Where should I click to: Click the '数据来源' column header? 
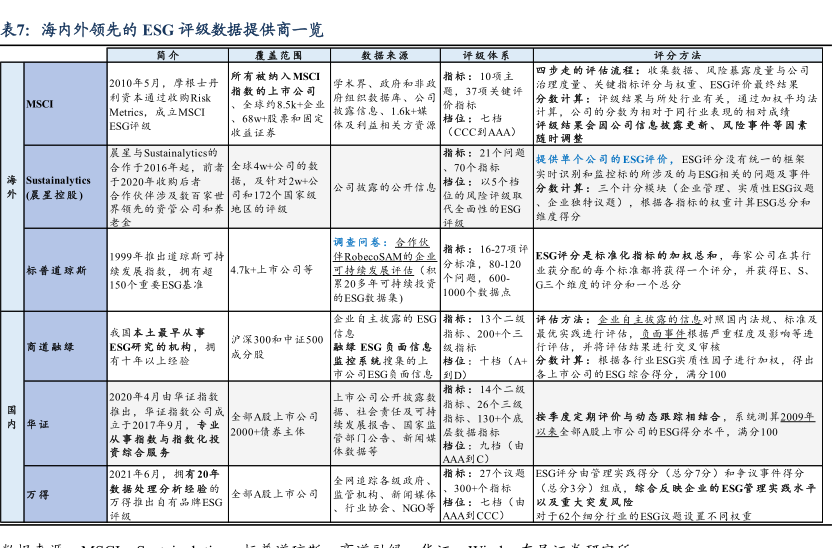(385, 55)
